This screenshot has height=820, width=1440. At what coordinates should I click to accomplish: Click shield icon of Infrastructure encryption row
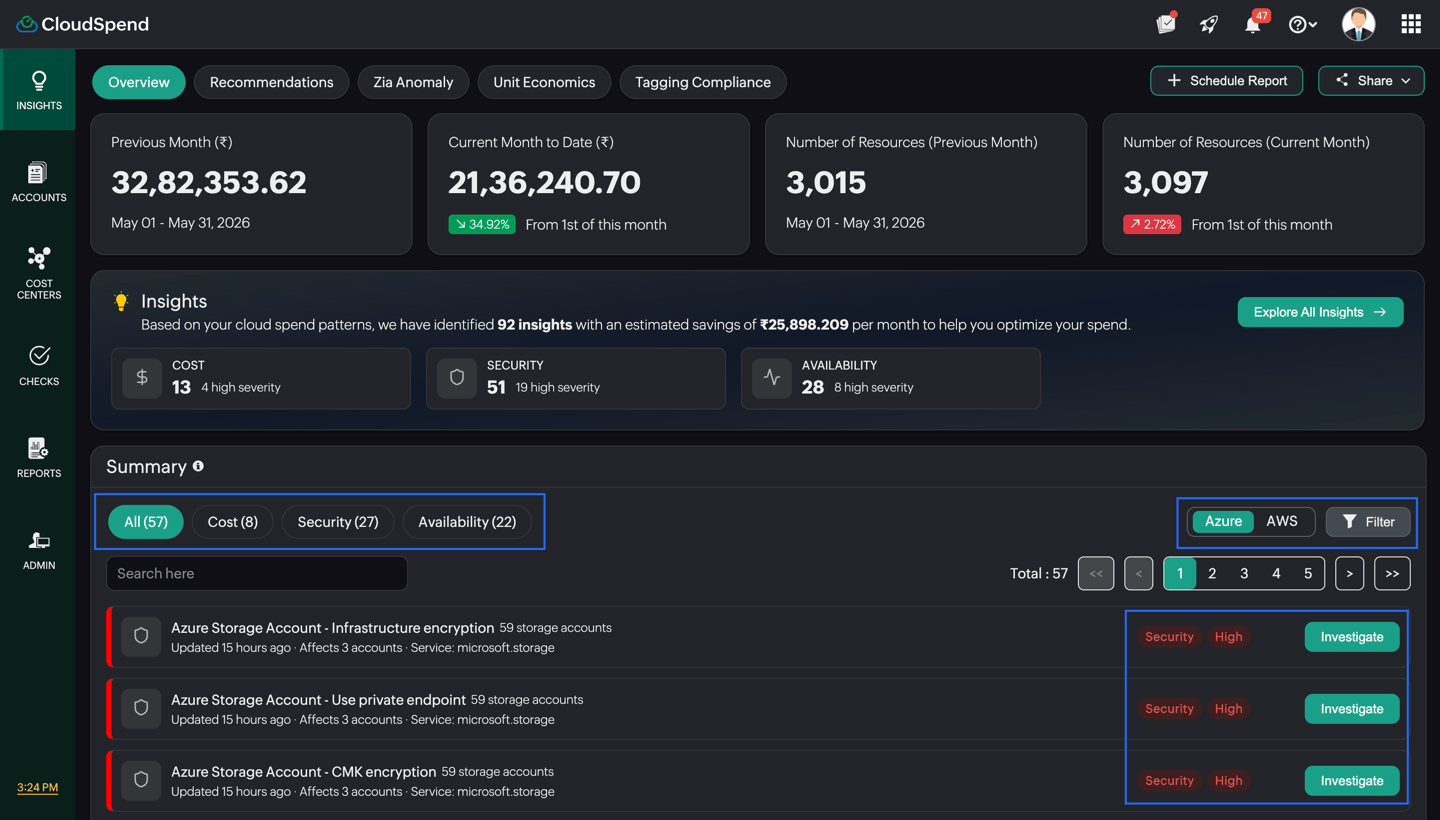tap(141, 636)
